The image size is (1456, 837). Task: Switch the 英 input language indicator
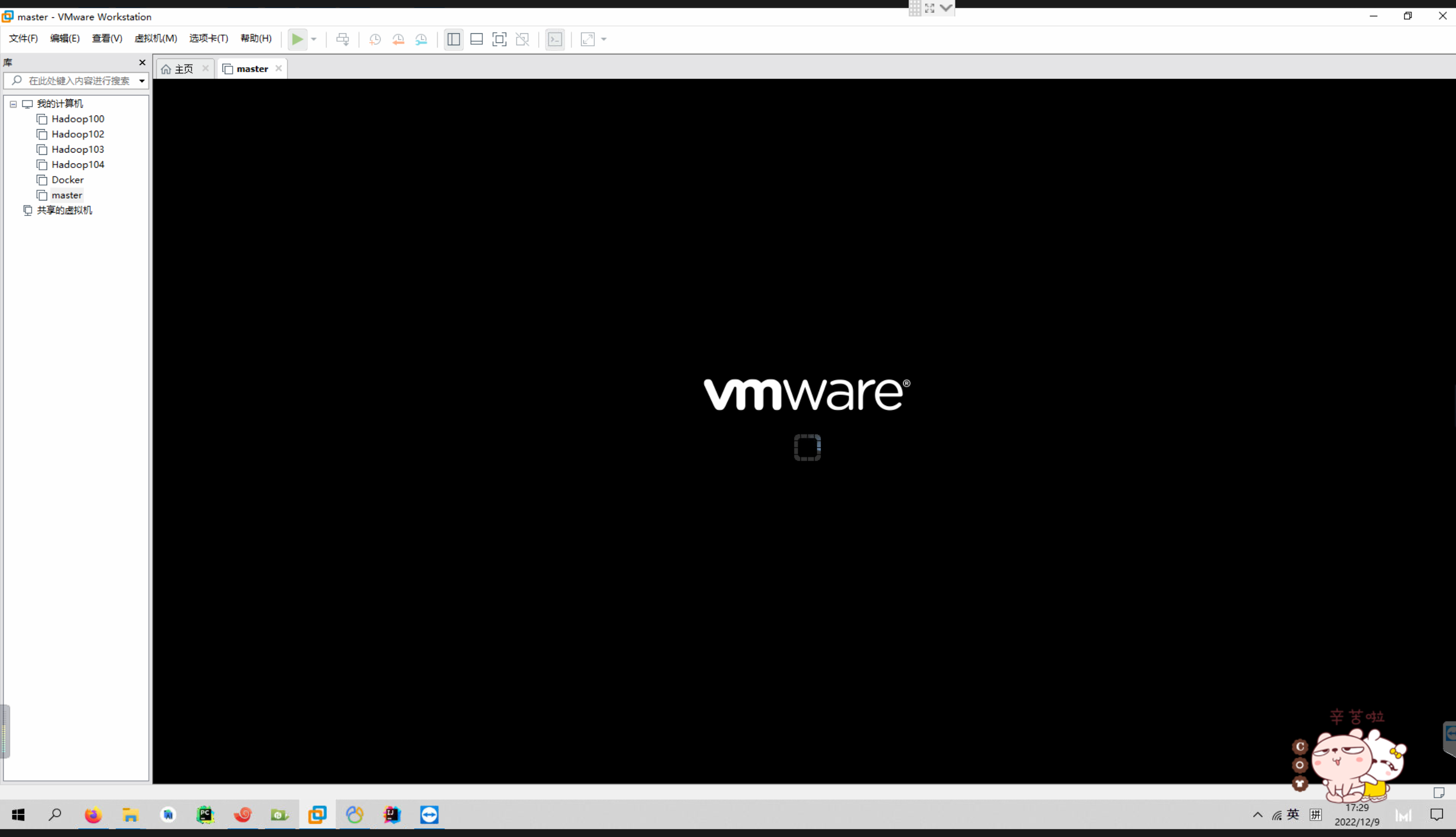click(1293, 814)
